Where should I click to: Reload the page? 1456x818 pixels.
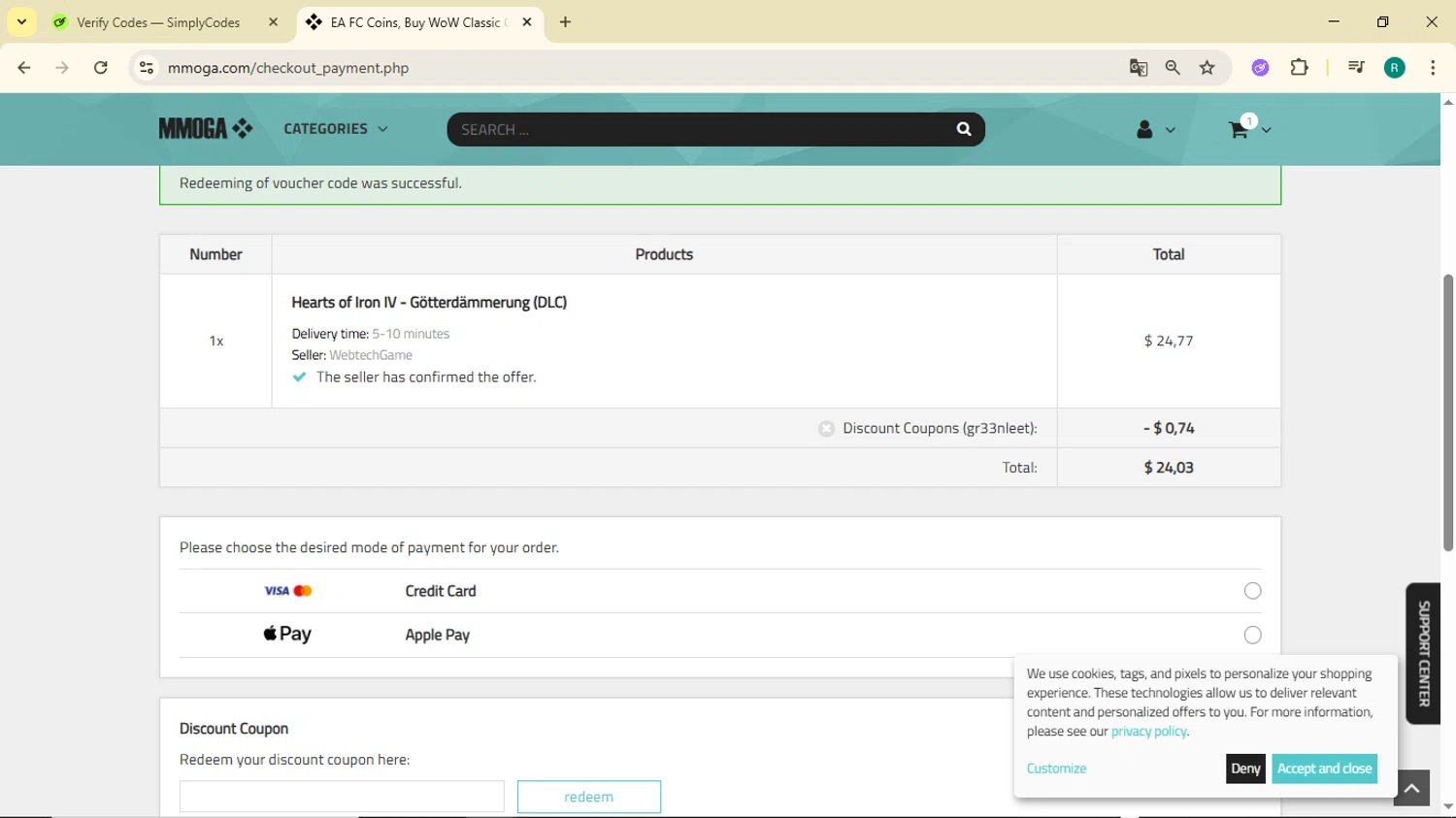101,68
